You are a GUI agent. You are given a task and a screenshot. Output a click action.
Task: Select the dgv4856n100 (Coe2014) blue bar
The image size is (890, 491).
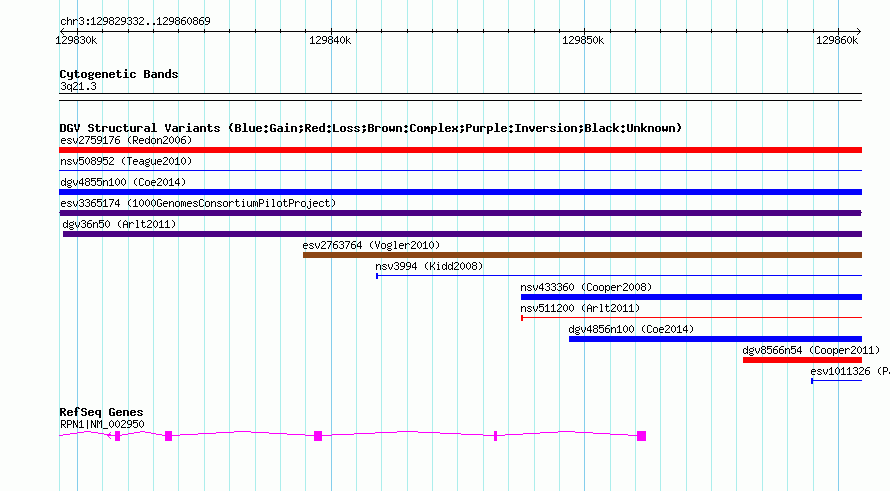[x=715, y=339]
